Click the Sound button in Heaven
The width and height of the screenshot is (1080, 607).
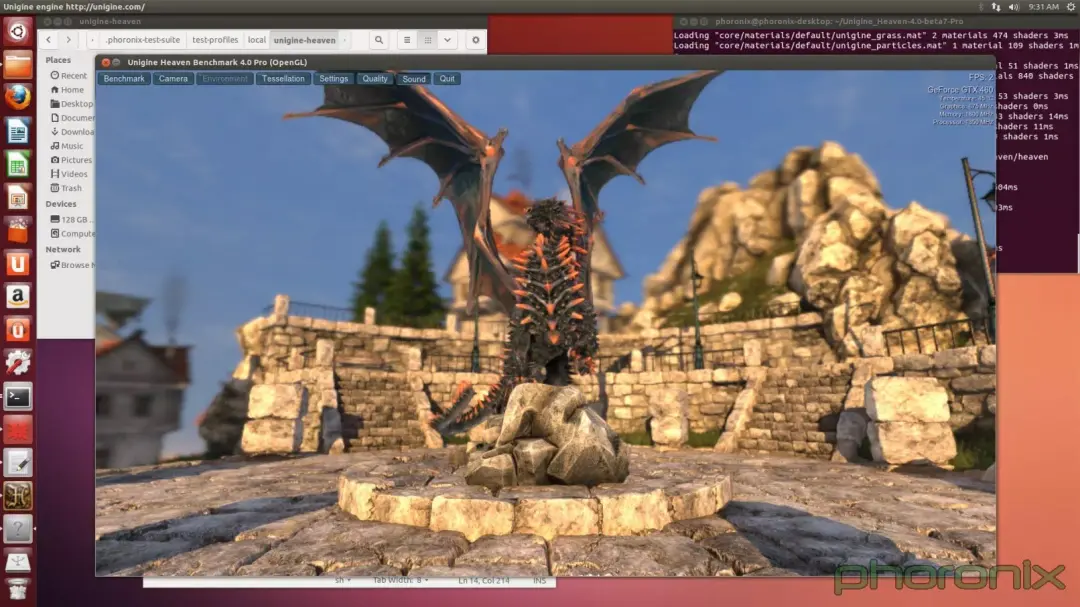414,79
